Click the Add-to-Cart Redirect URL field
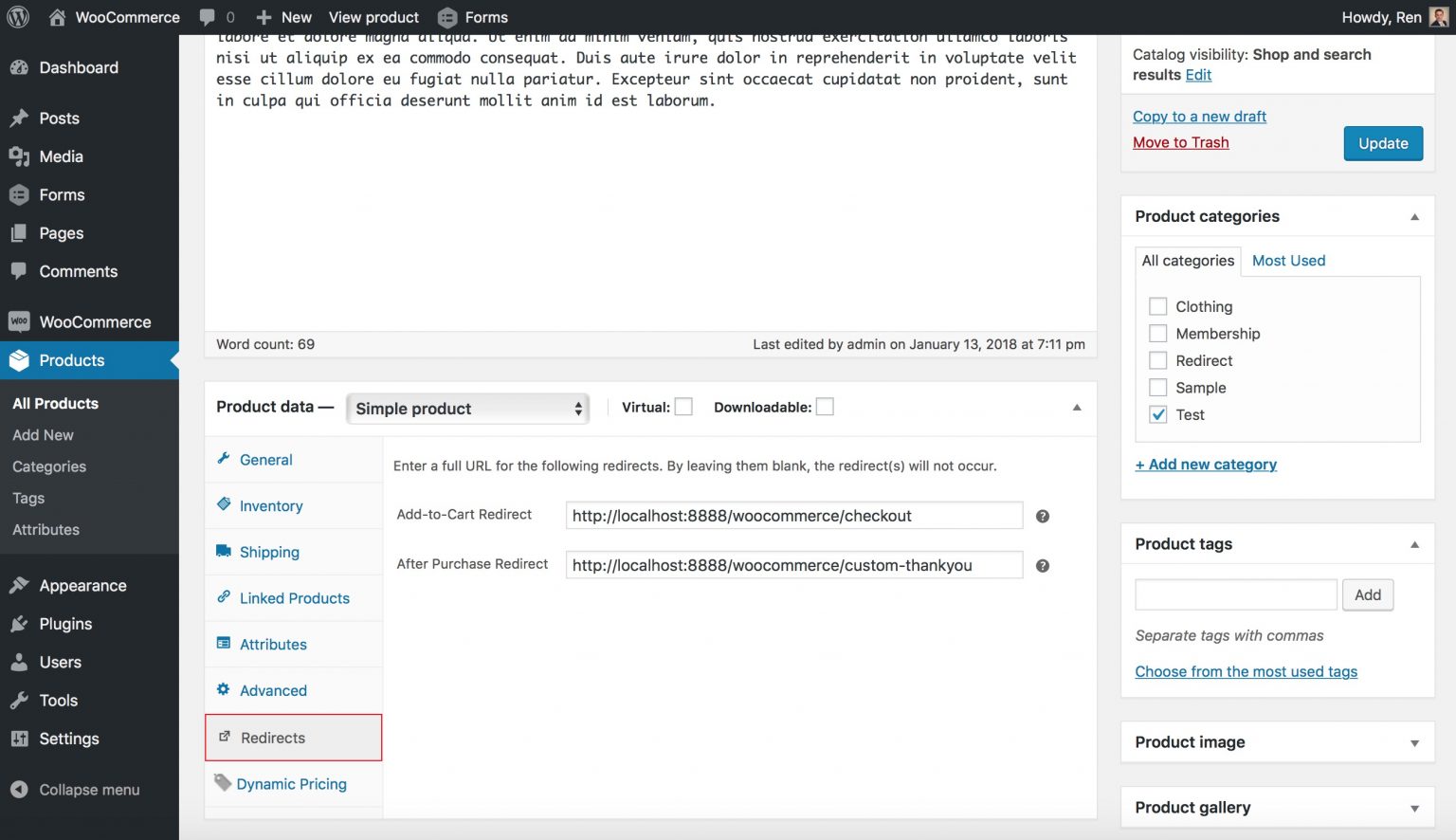This screenshot has height=840, width=1456. [x=793, y=516]
